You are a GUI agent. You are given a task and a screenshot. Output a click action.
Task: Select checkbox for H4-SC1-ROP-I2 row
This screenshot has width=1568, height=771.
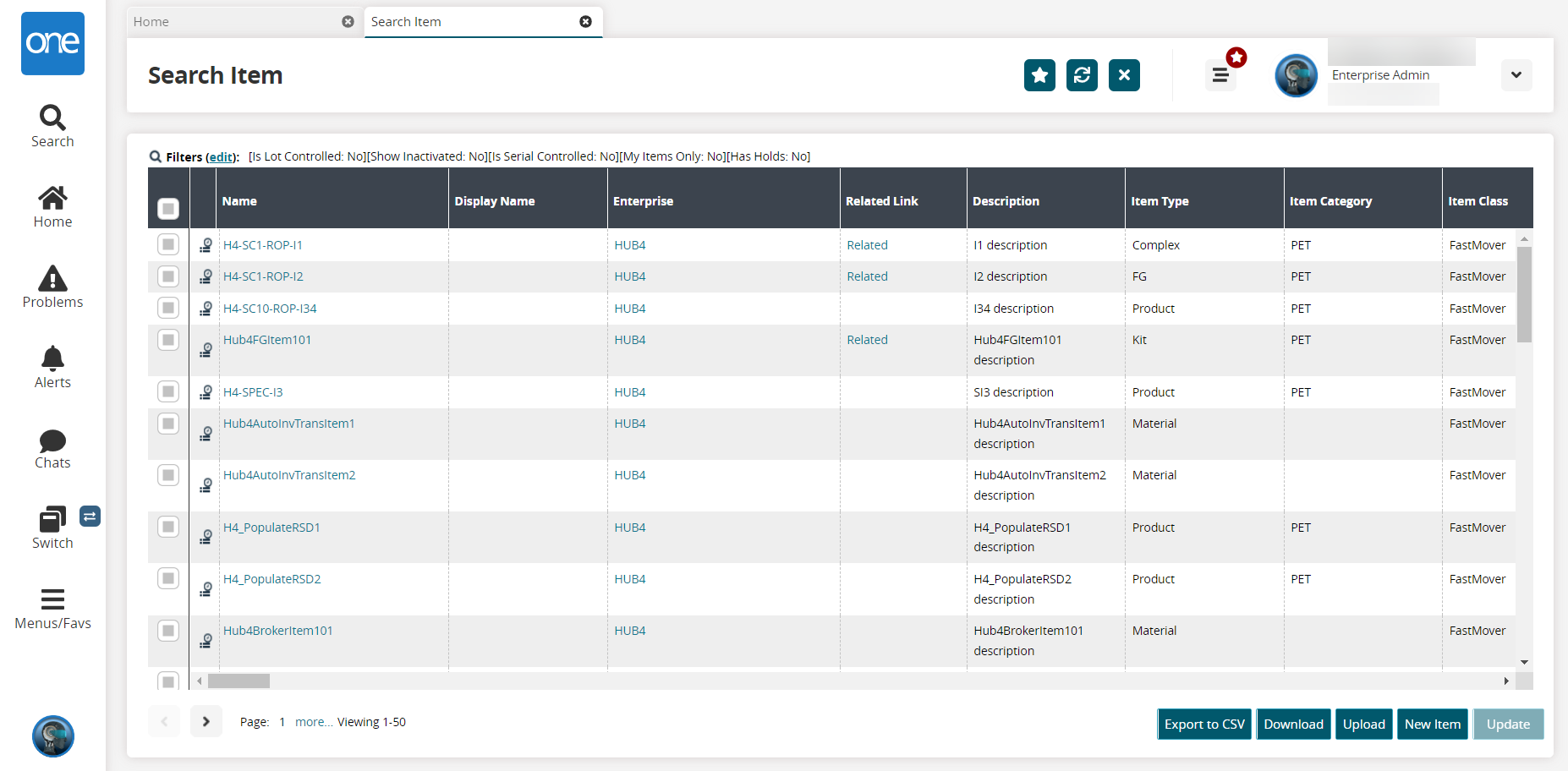coord(168,276)
